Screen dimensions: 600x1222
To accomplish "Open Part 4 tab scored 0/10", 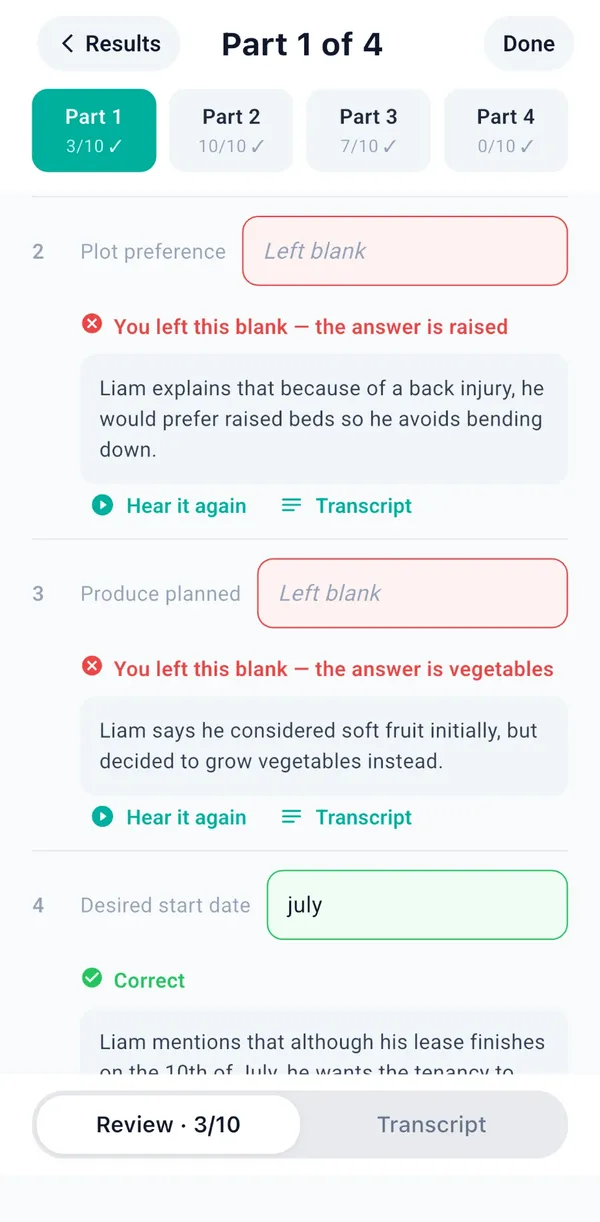I will [x=506, y=130].
